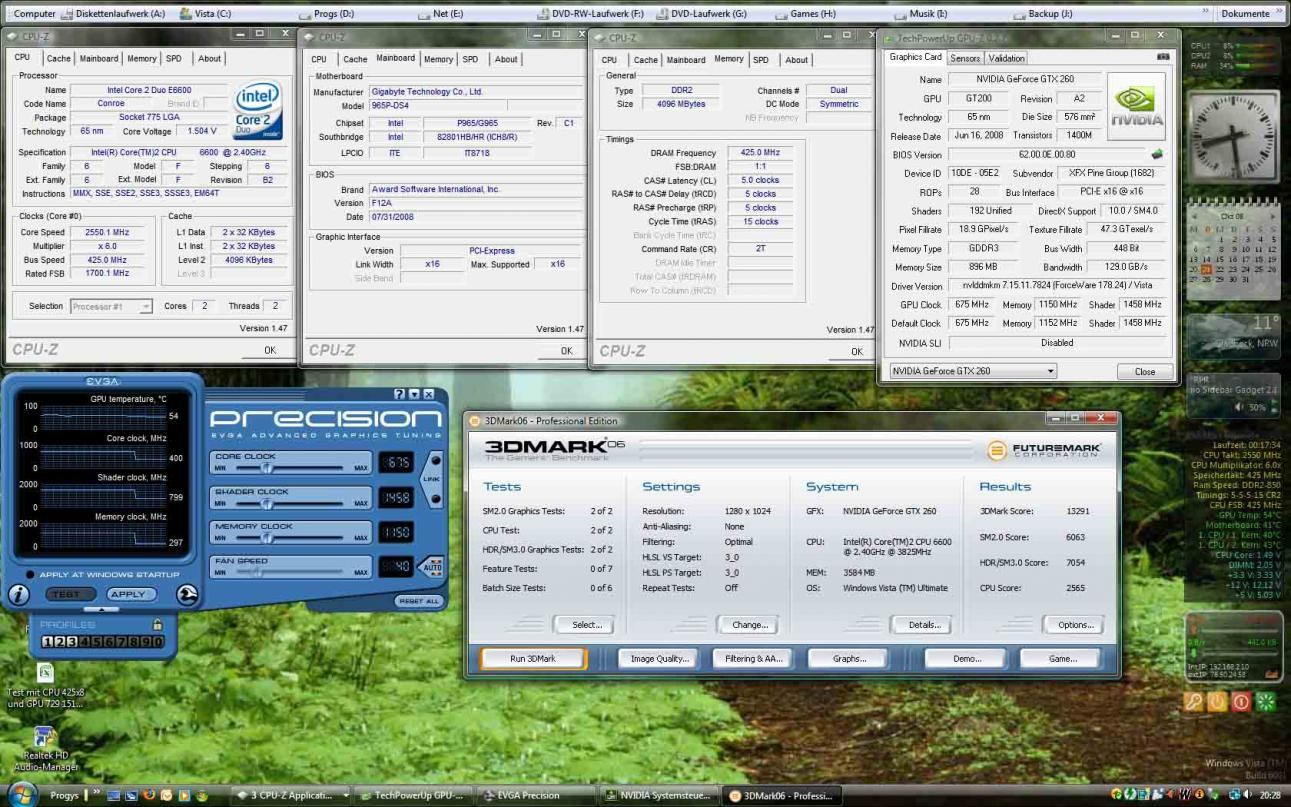Click the Shader Clock slider handle
This screenshot has height=807, width=1291.
point(266,503)
